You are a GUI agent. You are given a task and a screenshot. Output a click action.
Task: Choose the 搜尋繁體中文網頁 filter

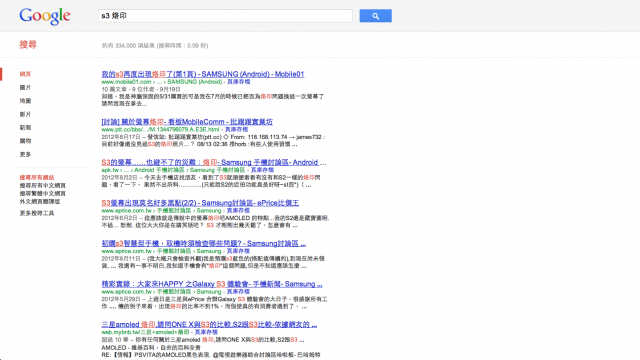pyautogui.click(x=42, y=193)
